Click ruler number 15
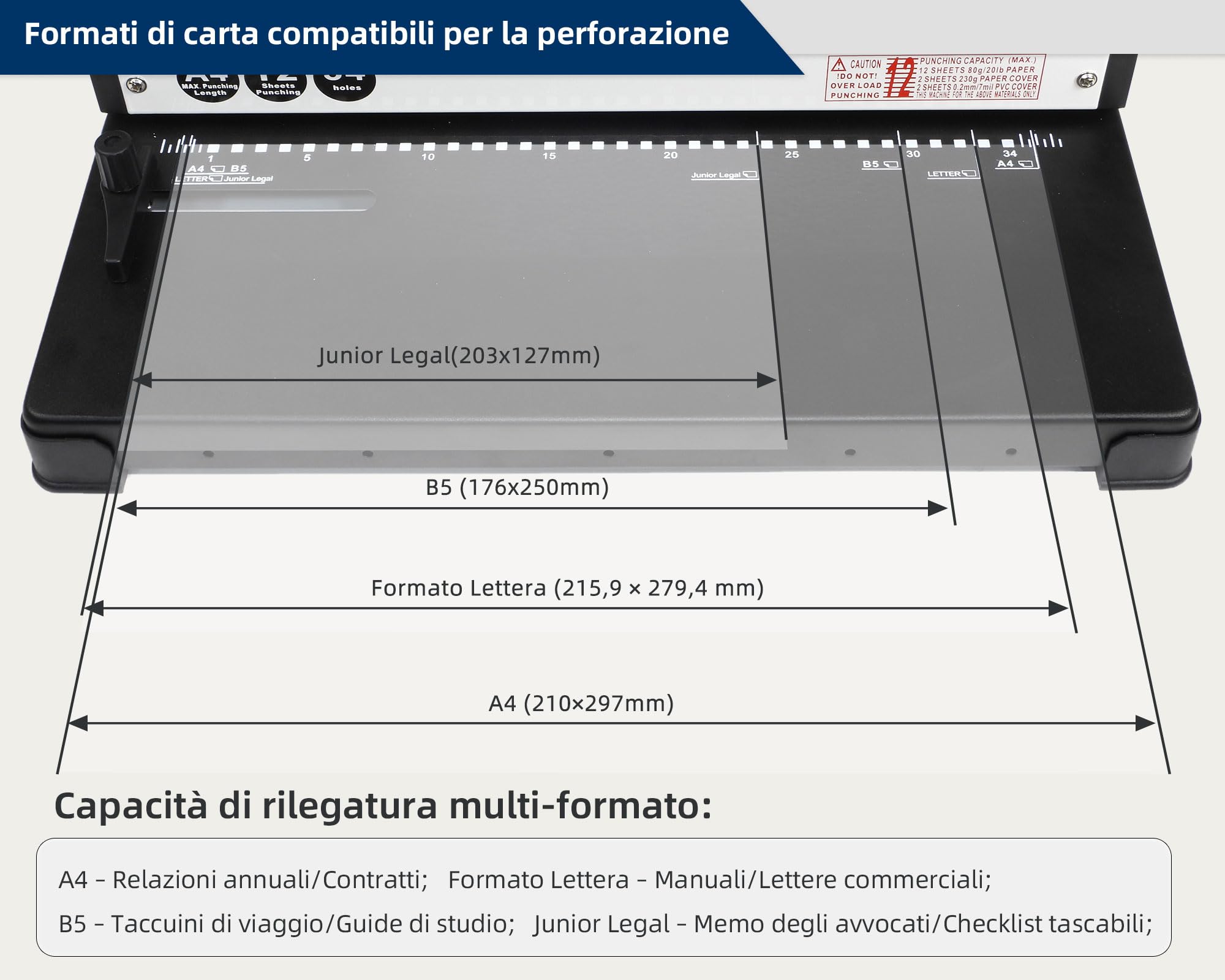This screenshot has height=980, width=1225. pyautogui.click(x=549, y=156)
